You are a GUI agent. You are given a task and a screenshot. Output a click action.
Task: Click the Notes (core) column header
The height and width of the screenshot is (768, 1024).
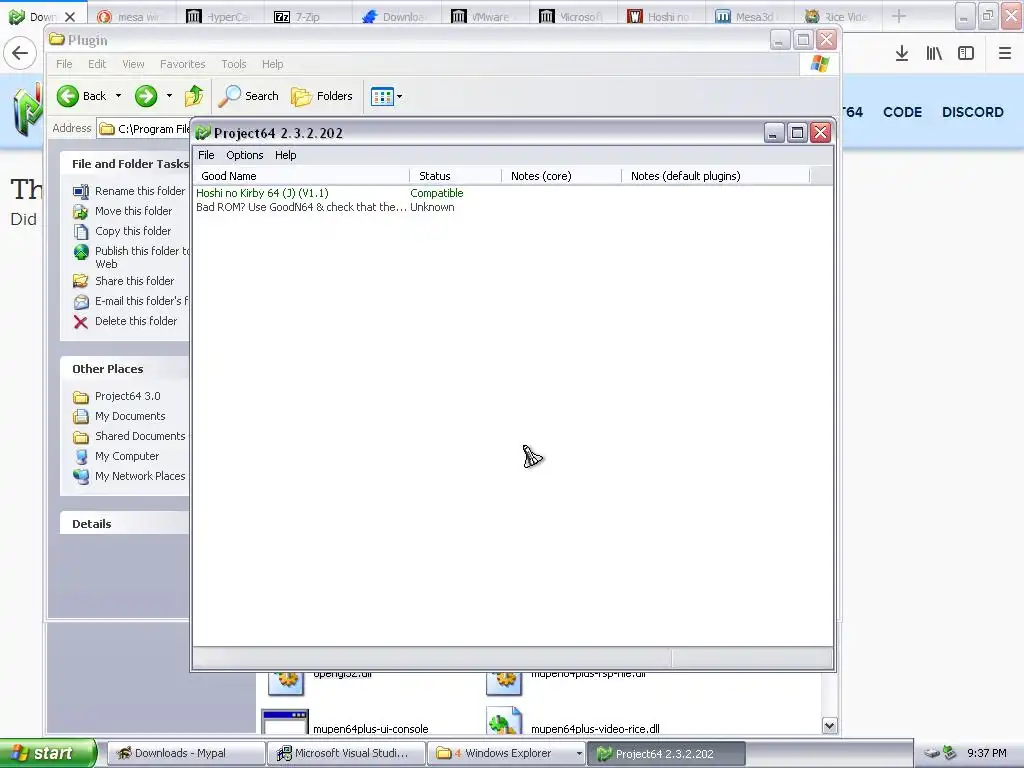click(561, 176)
